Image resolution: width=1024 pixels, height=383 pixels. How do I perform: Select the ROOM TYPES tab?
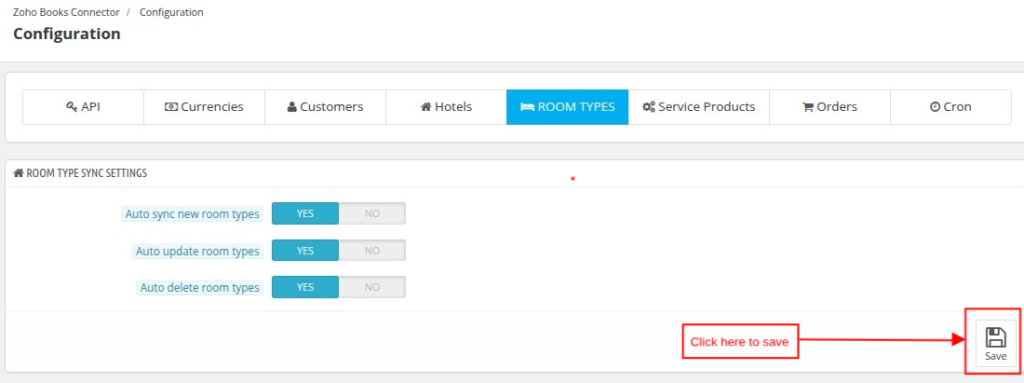[568, 107]
